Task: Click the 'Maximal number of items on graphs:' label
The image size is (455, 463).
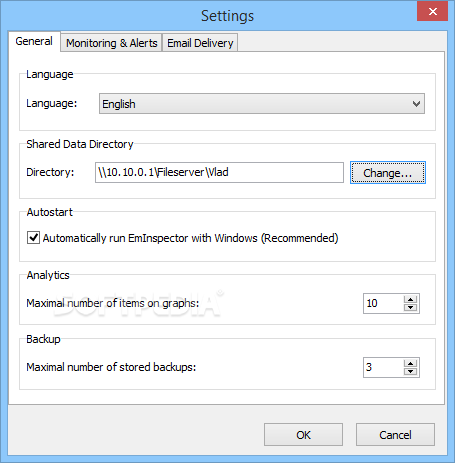Action: click(113, 303)
